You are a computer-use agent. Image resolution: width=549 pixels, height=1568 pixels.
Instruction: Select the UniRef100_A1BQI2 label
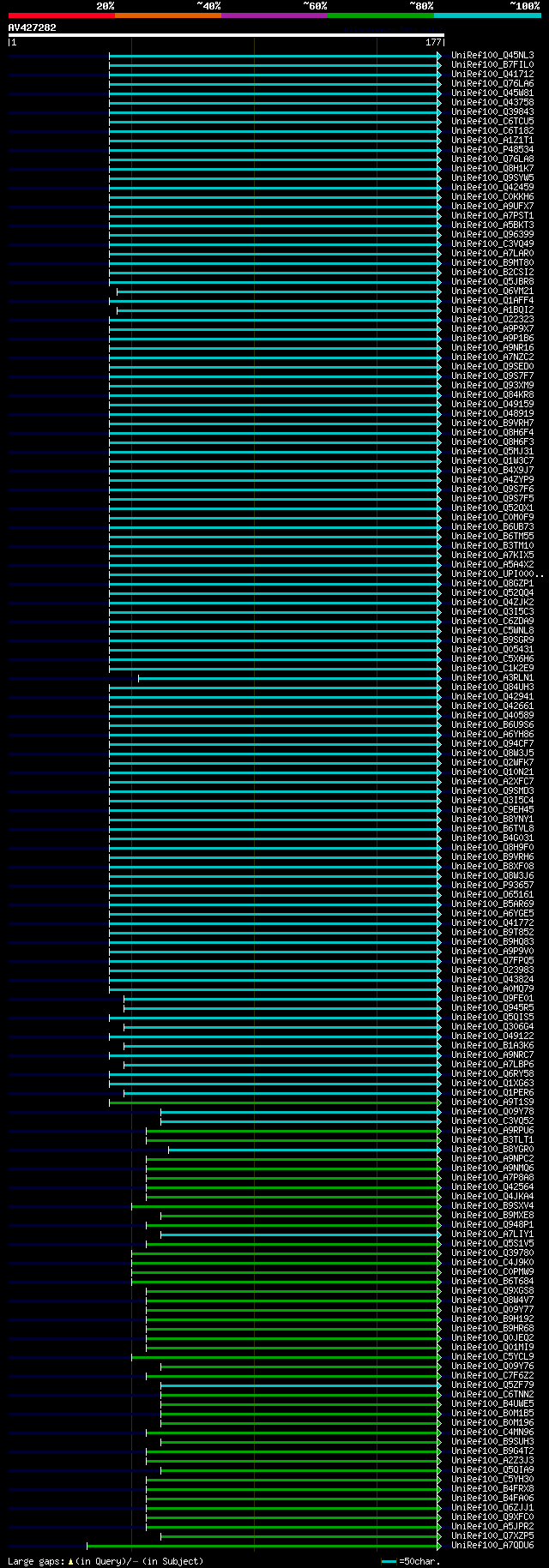[x=492, y=310]
